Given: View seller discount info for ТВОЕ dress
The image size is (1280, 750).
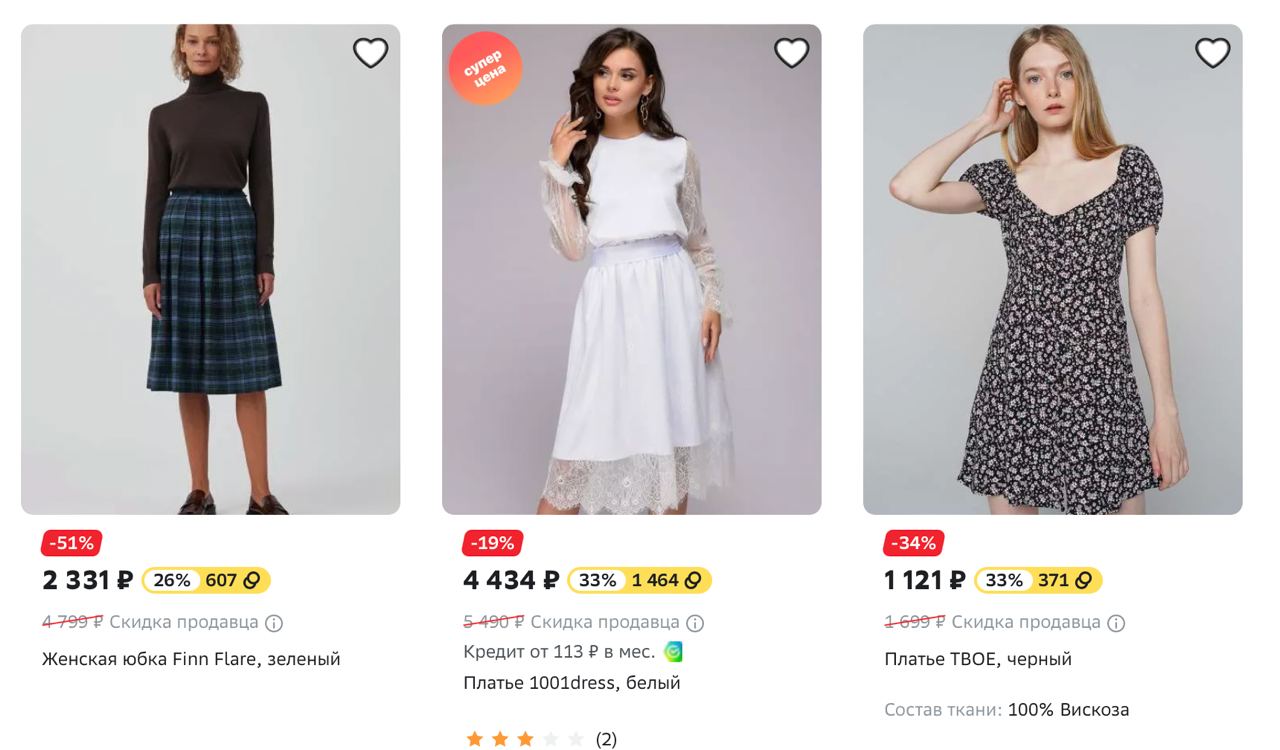Looking at the screenshot, I should tap(1116, 623).
